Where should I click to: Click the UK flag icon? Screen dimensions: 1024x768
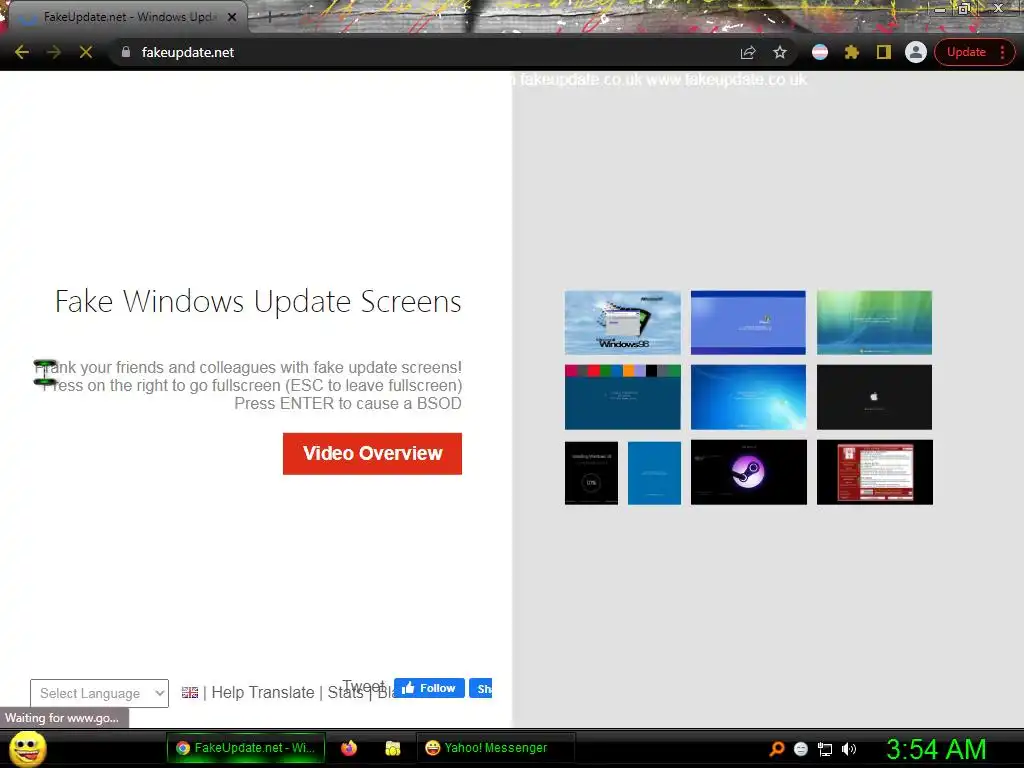click(x=190, y=692)
